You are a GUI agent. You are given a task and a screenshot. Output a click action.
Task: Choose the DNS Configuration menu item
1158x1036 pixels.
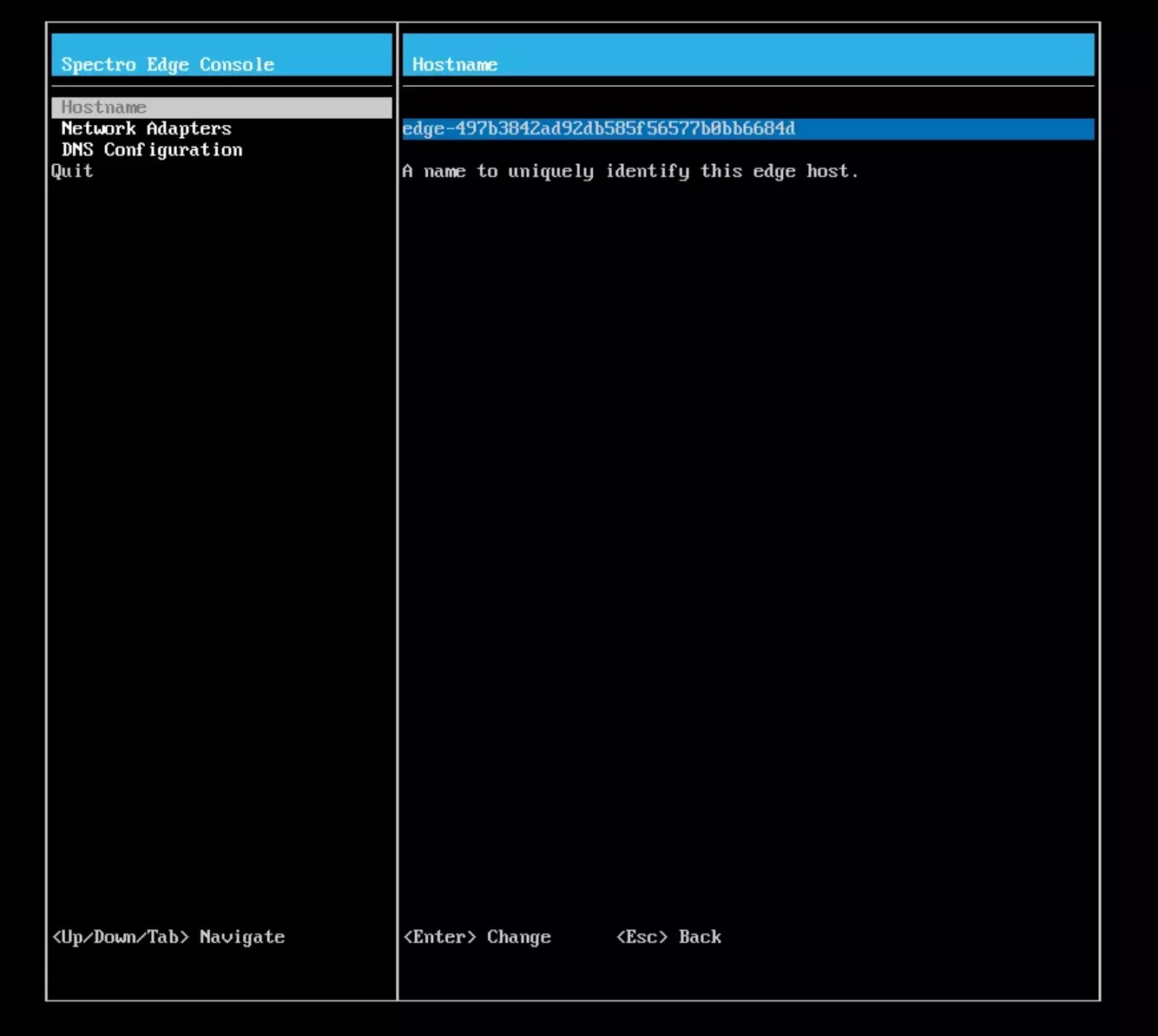pos(151,150)
